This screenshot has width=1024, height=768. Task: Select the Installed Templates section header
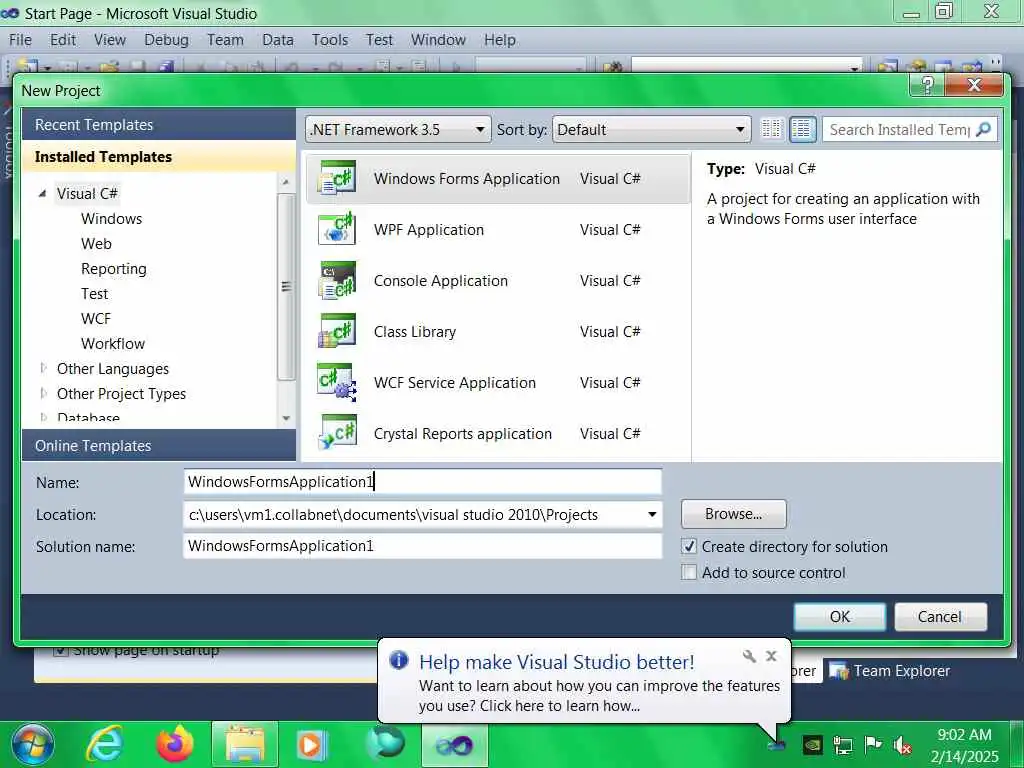tap(159, 156)
